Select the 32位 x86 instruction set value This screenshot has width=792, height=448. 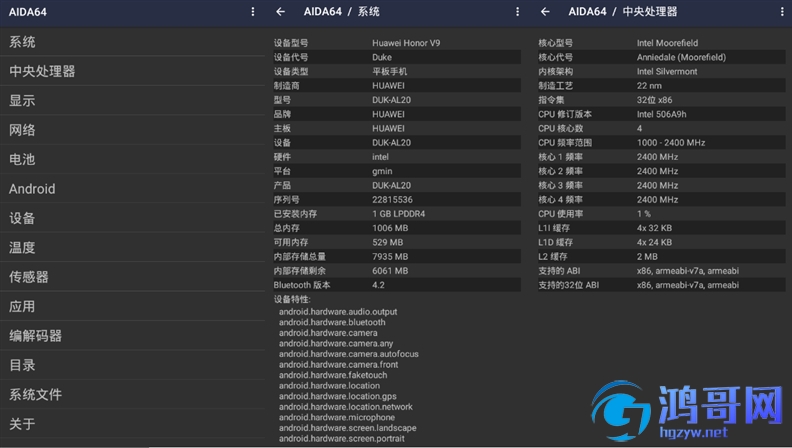click(655, 100)
